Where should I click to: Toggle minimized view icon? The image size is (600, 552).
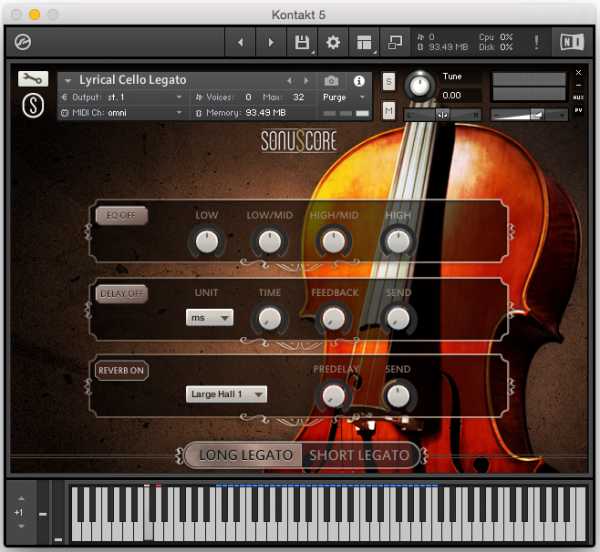click(395, 42)
